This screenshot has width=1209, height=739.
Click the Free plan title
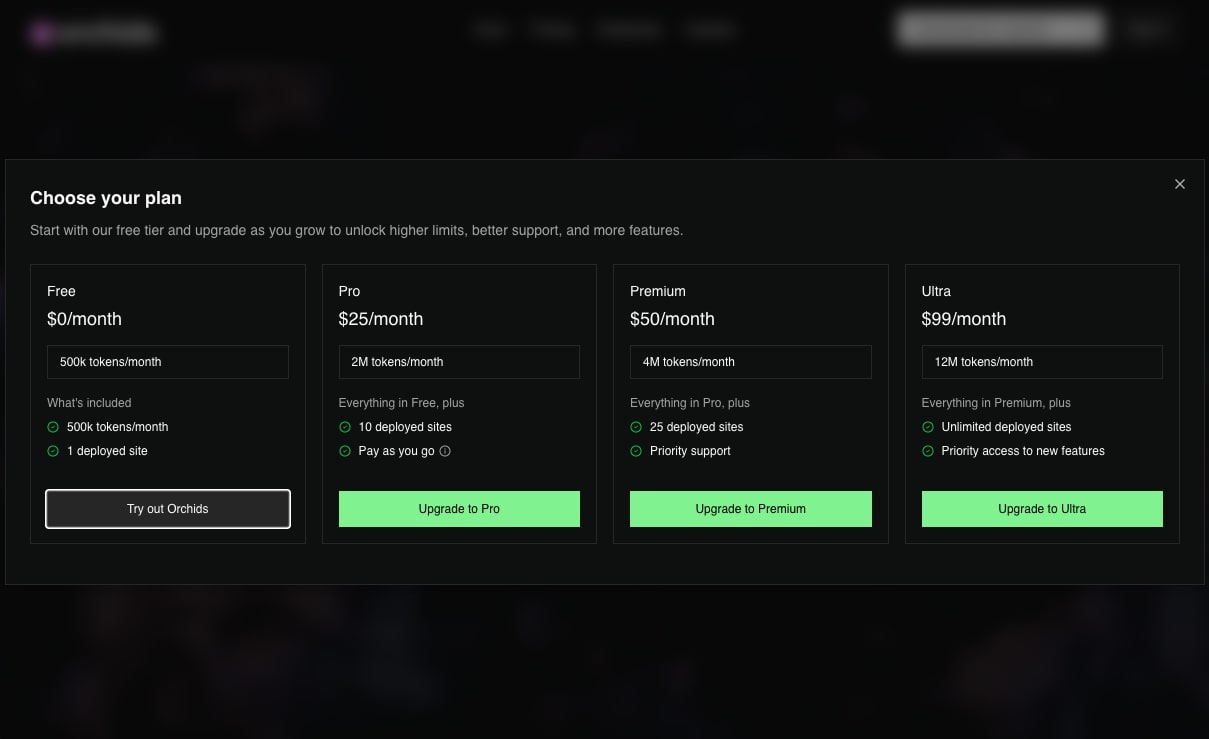click(x=61, y=291)
